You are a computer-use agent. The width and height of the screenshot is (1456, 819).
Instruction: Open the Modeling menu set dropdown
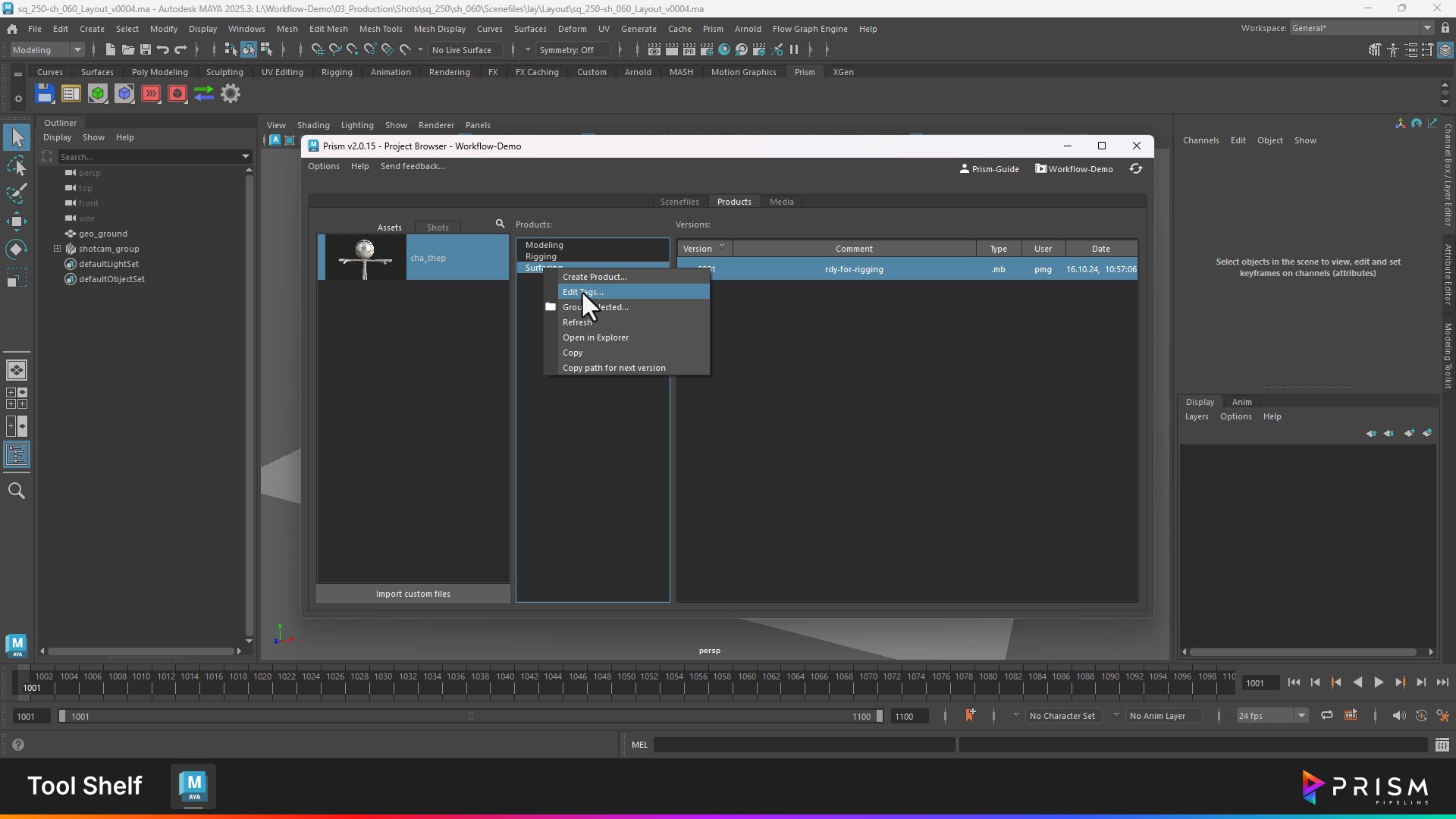pyautogui.click(x=47, y=50)
